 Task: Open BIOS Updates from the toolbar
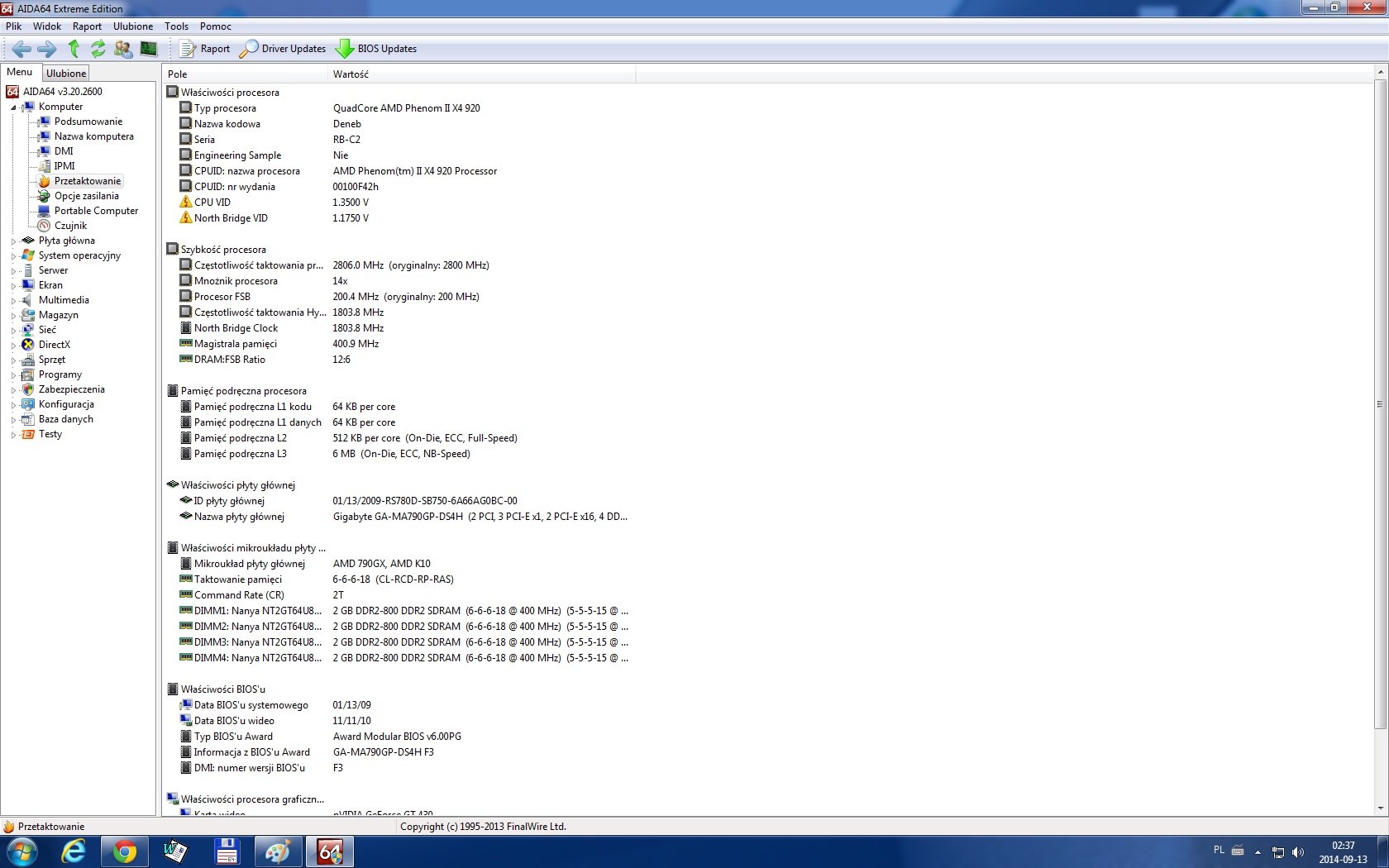[x=376, y=49]
